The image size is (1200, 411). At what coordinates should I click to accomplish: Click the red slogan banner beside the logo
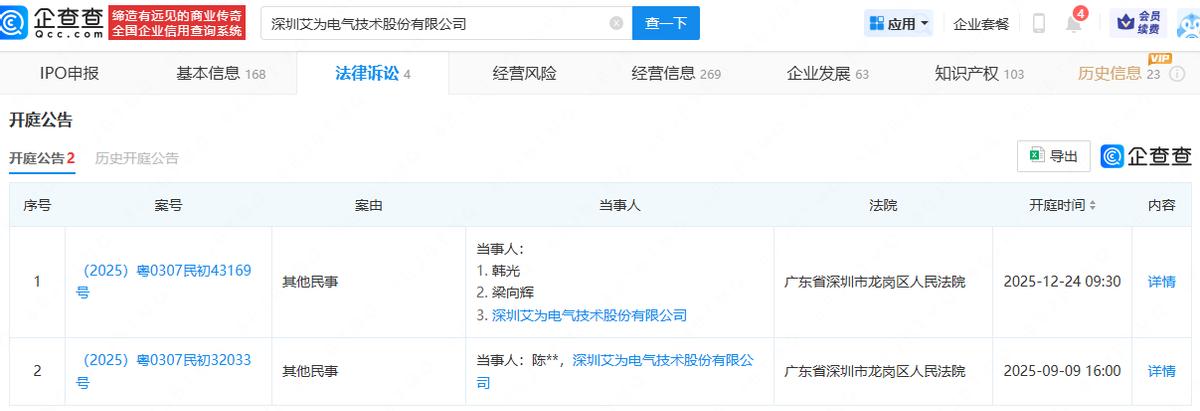click(176, 22)
